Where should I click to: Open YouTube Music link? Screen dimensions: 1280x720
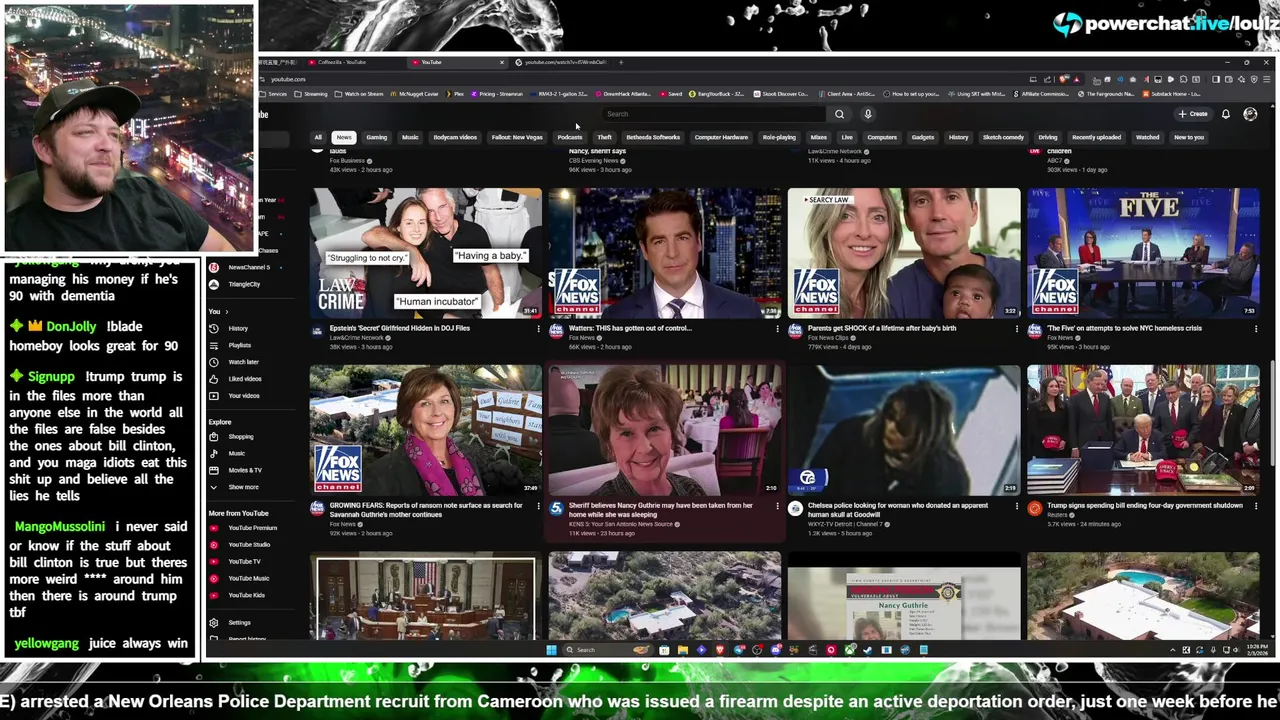[x=248, y=578]
